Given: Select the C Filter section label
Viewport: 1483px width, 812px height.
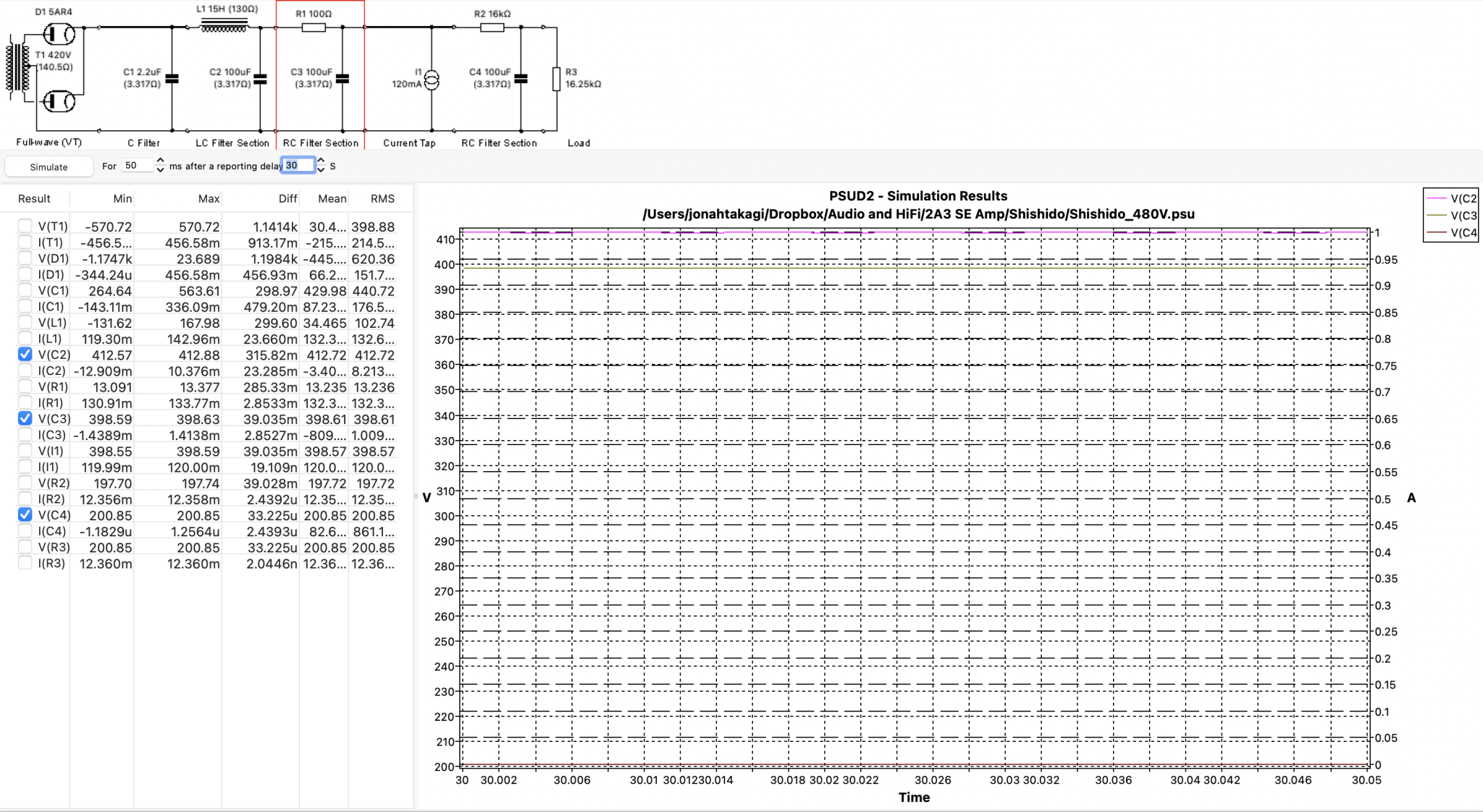Looking at the screenshot, I should [144, 143].
